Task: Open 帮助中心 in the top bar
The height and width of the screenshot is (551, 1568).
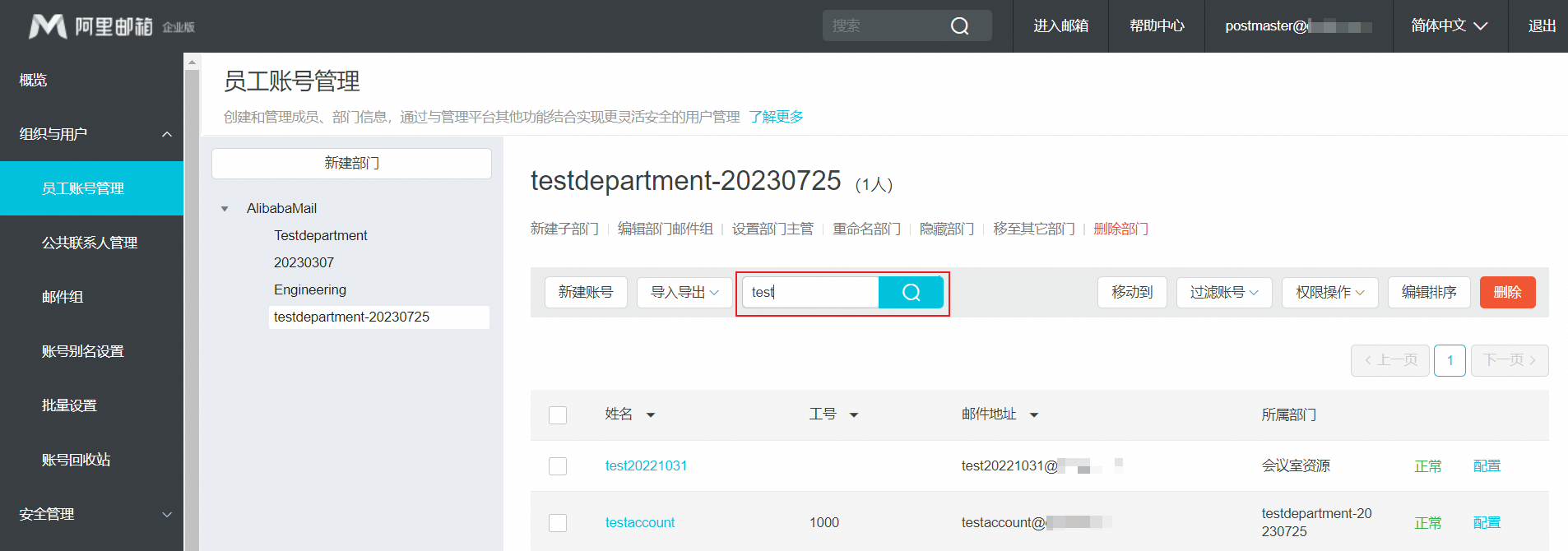Action: 1157,26
